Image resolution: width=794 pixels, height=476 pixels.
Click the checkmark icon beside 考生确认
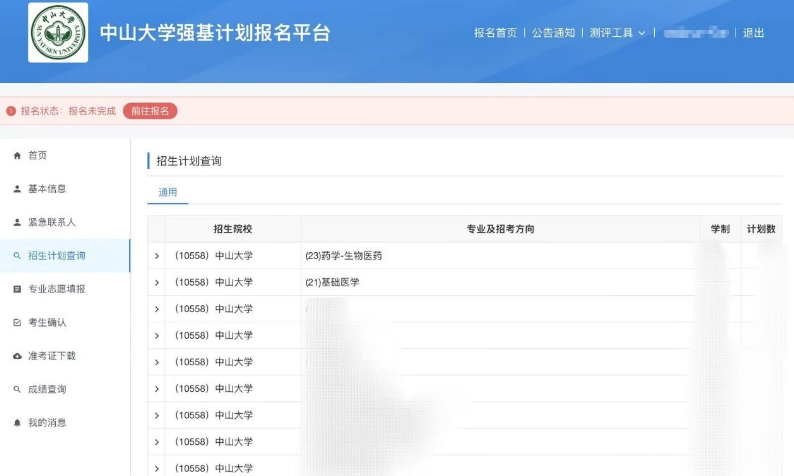pos(17,323)
